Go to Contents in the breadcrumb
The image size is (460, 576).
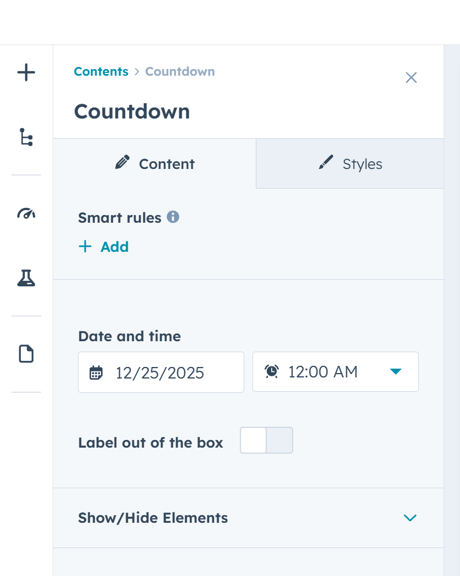tap(101, 71)
